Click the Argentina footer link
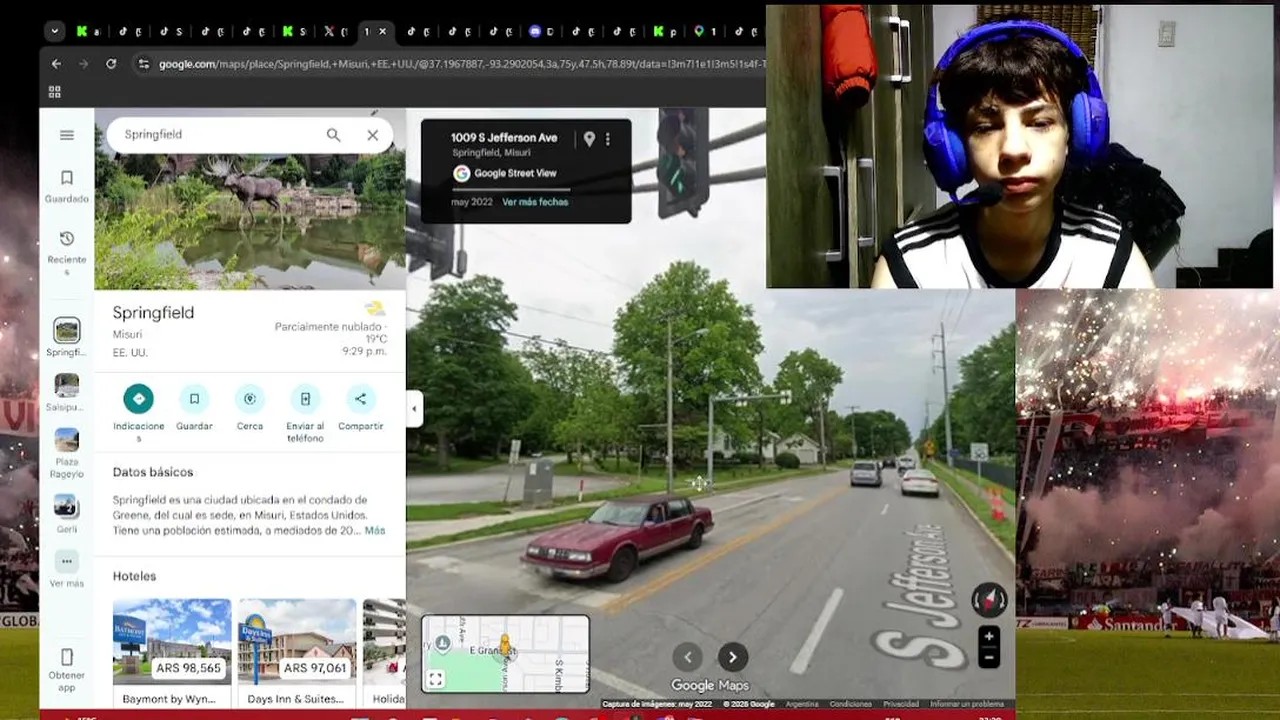This screenshot has height=720, width=1280. (x=801, y=704)
